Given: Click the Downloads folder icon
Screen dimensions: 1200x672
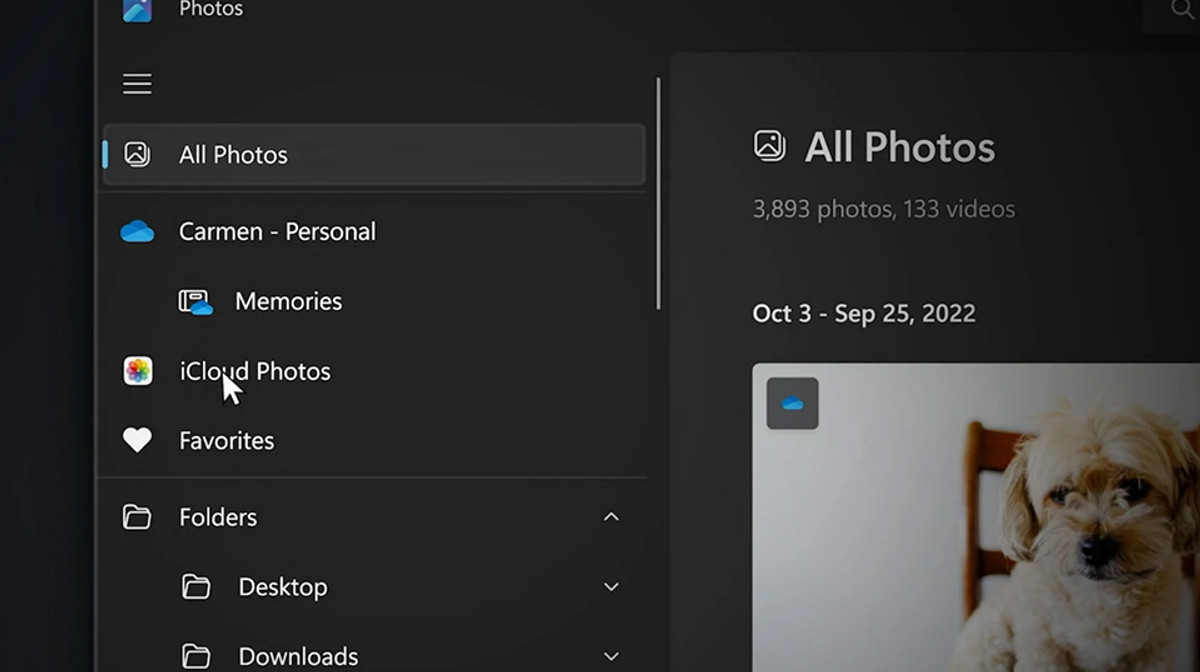Looking at the screenshot, I should (x=196, y=656).
